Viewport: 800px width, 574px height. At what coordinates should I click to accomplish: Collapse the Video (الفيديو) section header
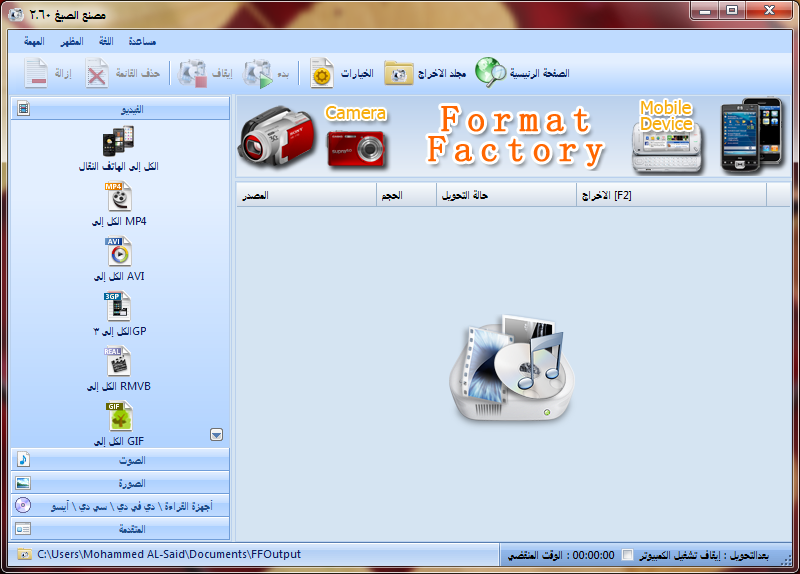pos(120,109)
